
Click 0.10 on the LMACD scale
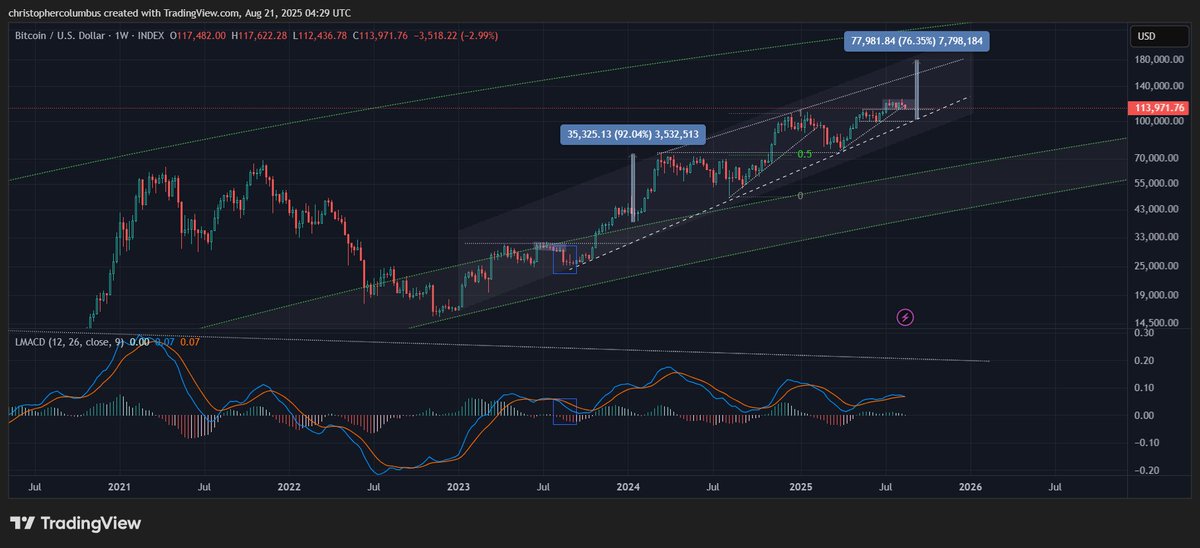click(x=1146, y=388)
